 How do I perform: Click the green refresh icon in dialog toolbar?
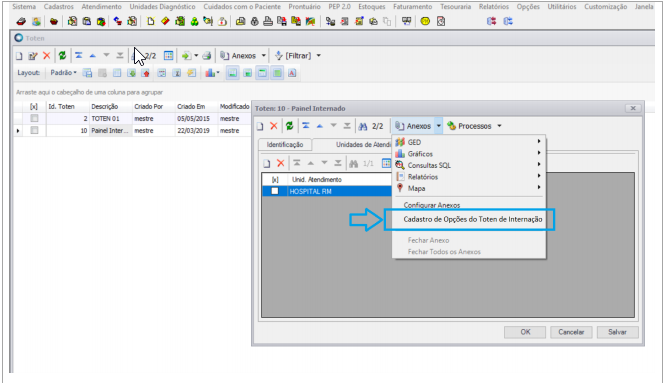tap(290, 126)
